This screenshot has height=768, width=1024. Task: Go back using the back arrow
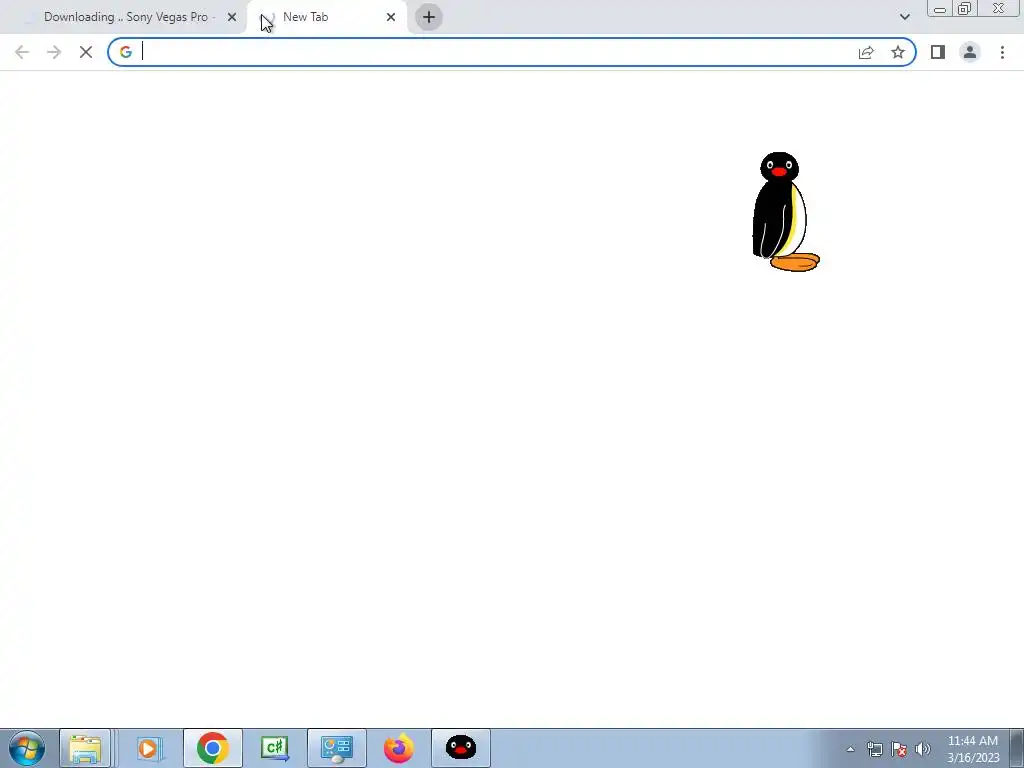(22, 52)
